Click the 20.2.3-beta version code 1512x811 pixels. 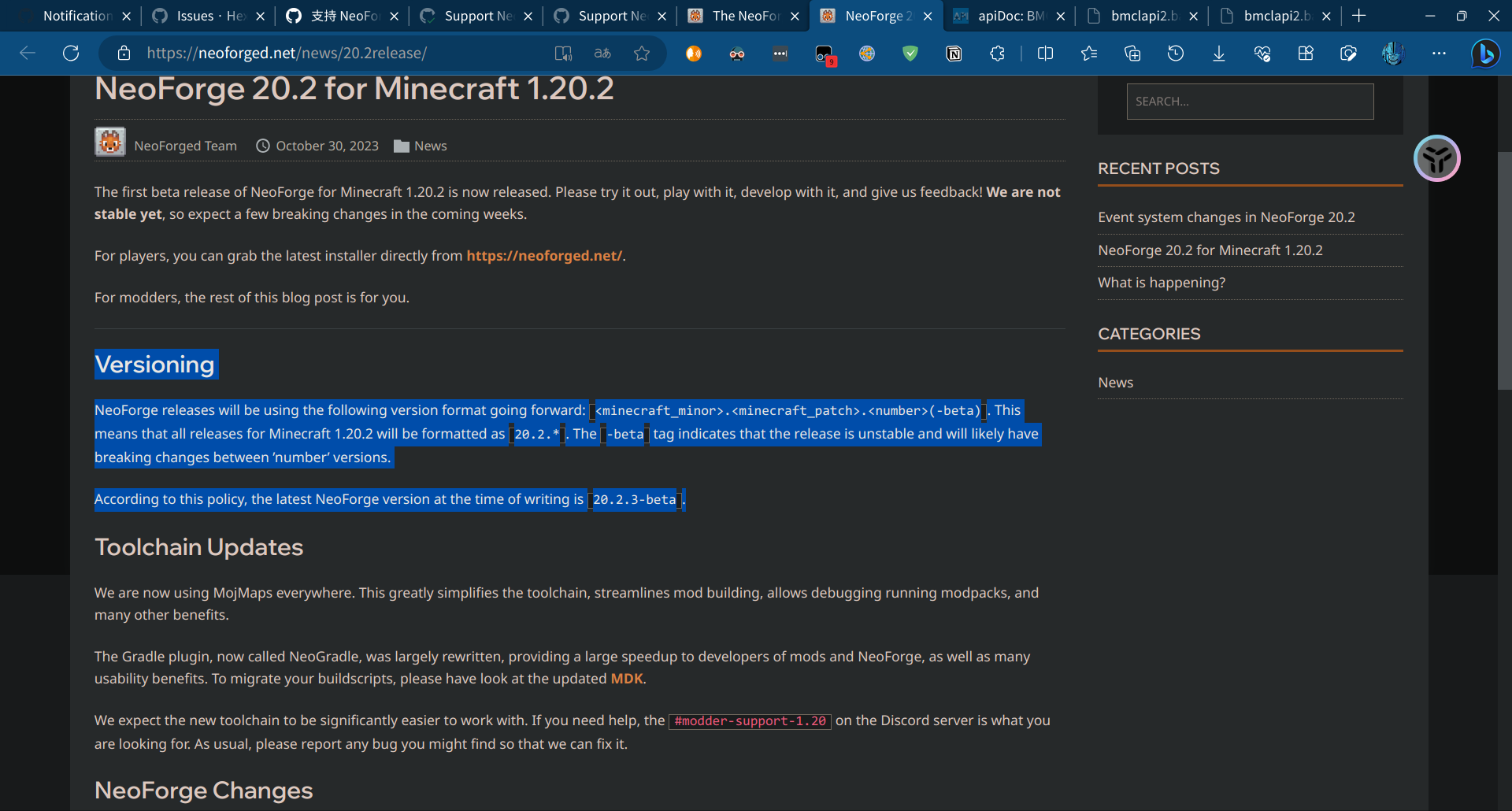(x=634, y=500)
